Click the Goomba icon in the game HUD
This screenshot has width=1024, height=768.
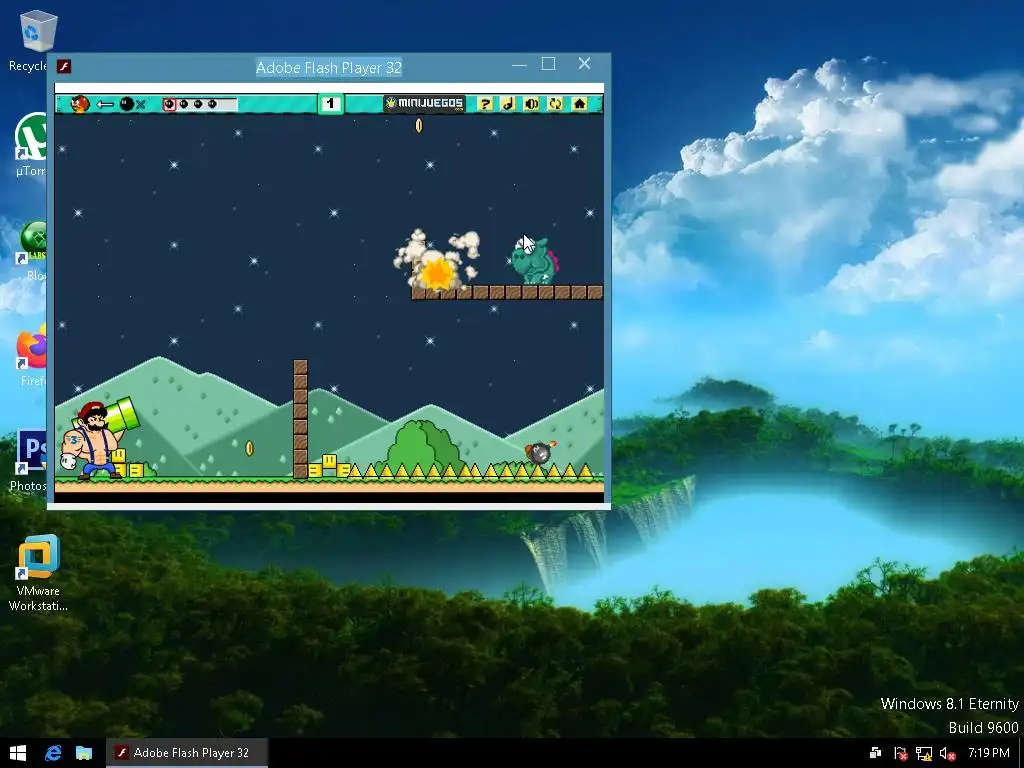click(x=80, y=104)
